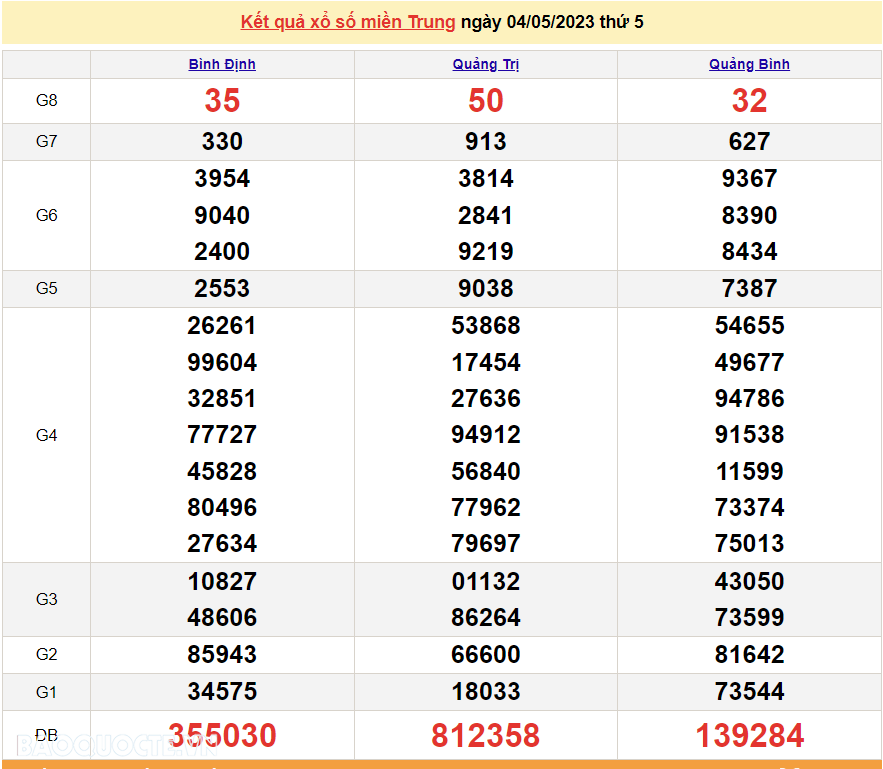Image resolution: width=883 pixels, height=769 pixels.
Task: Select the G4 row label
Action: pos(46,434)
